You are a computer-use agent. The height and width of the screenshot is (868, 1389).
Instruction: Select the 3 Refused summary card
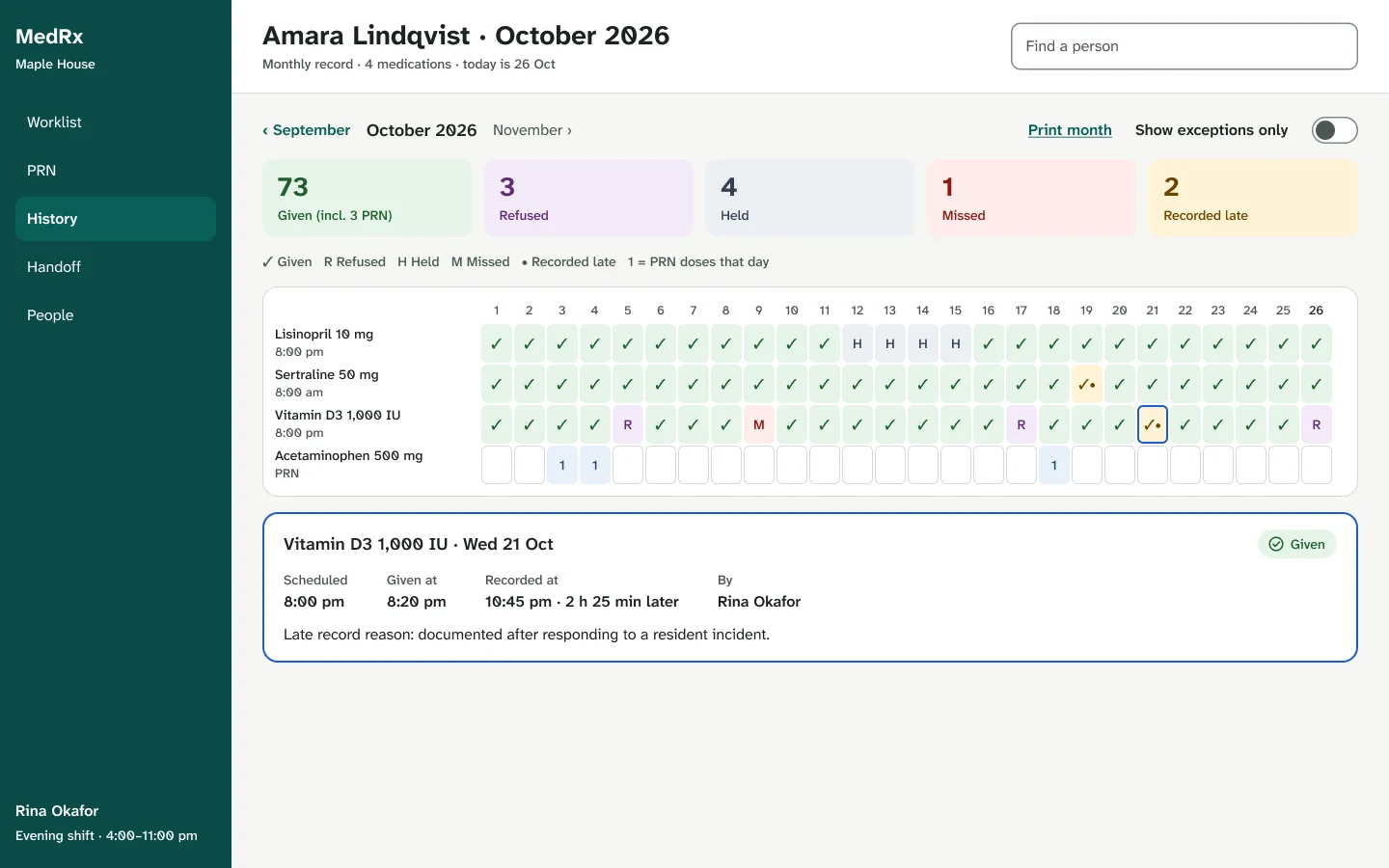pyautogui.click(x=588, y=198)
